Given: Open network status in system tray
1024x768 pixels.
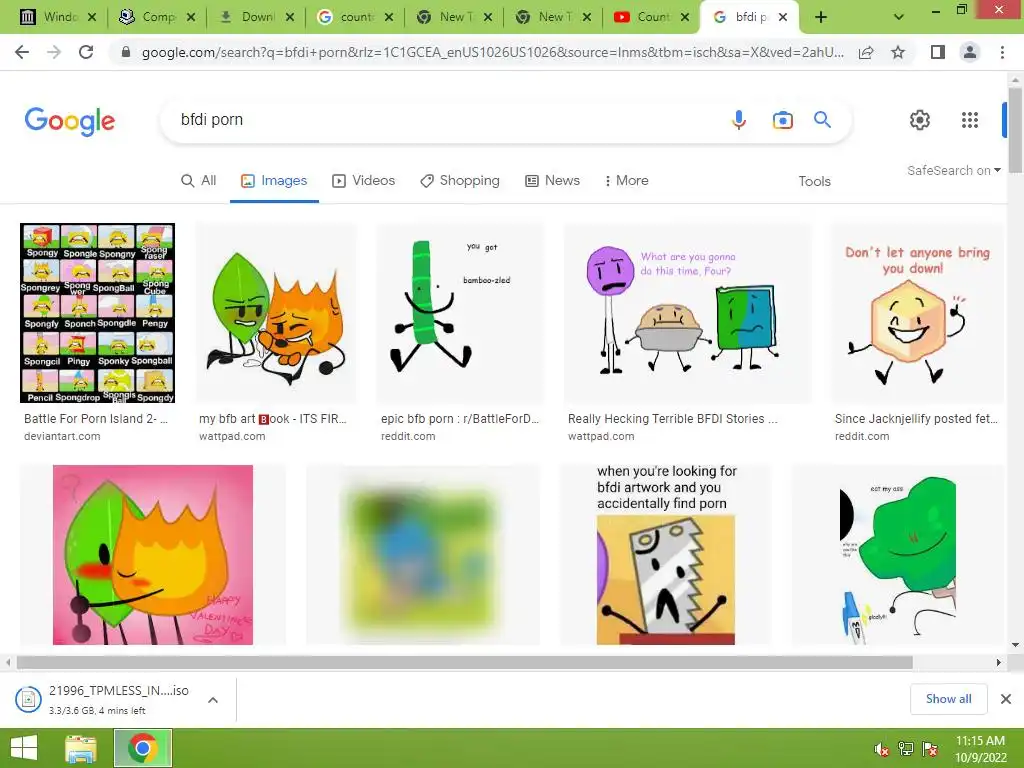Looking at the screenshot, I should (906, 749).
